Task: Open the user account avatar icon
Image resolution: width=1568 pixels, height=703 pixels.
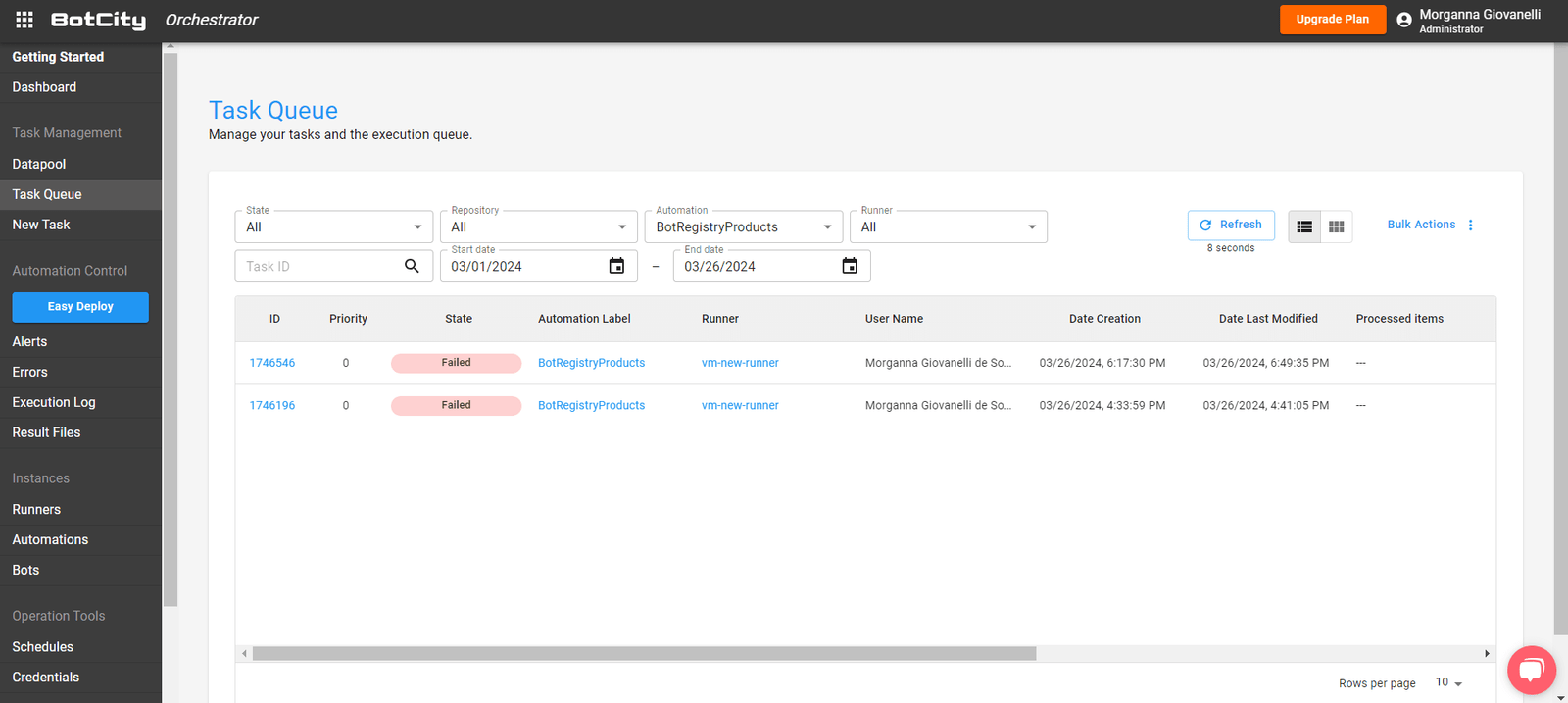Action: (1403, 20)
